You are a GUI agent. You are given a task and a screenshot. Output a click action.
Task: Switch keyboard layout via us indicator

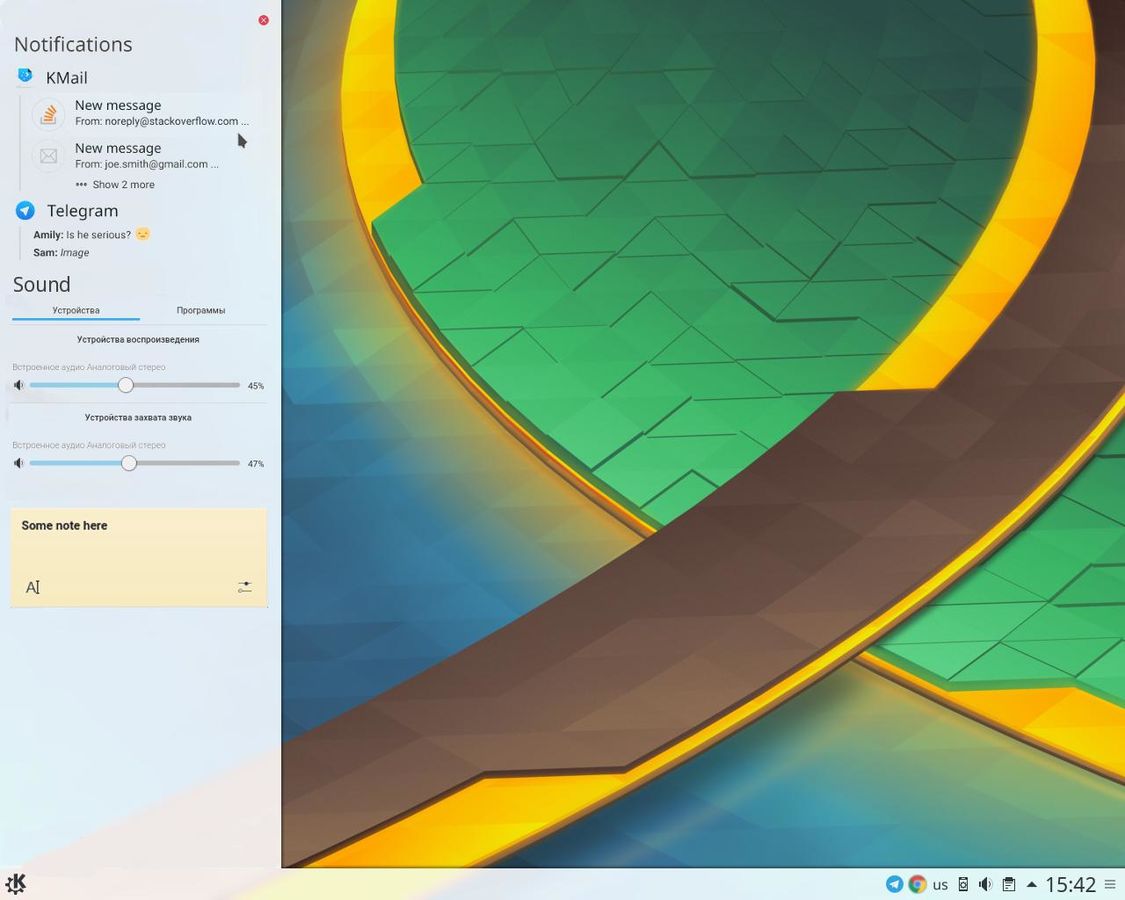pos(940,884)
